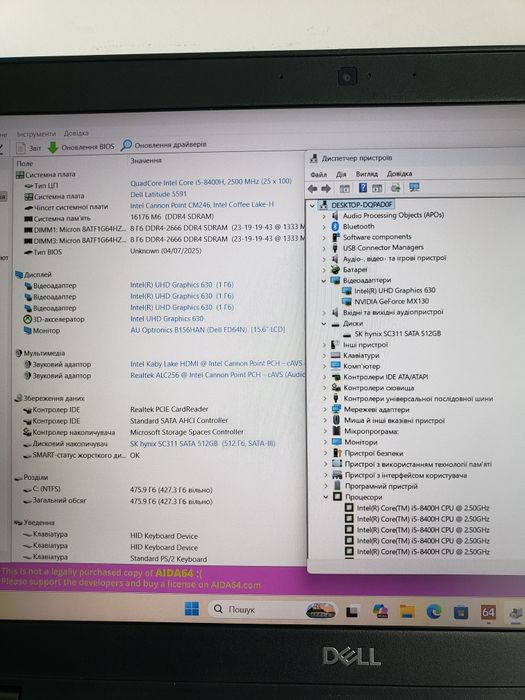Screen dimensions: 525x700
Task: Open Realtek ALC256 sound adapter link
Action: coord(217,375)
